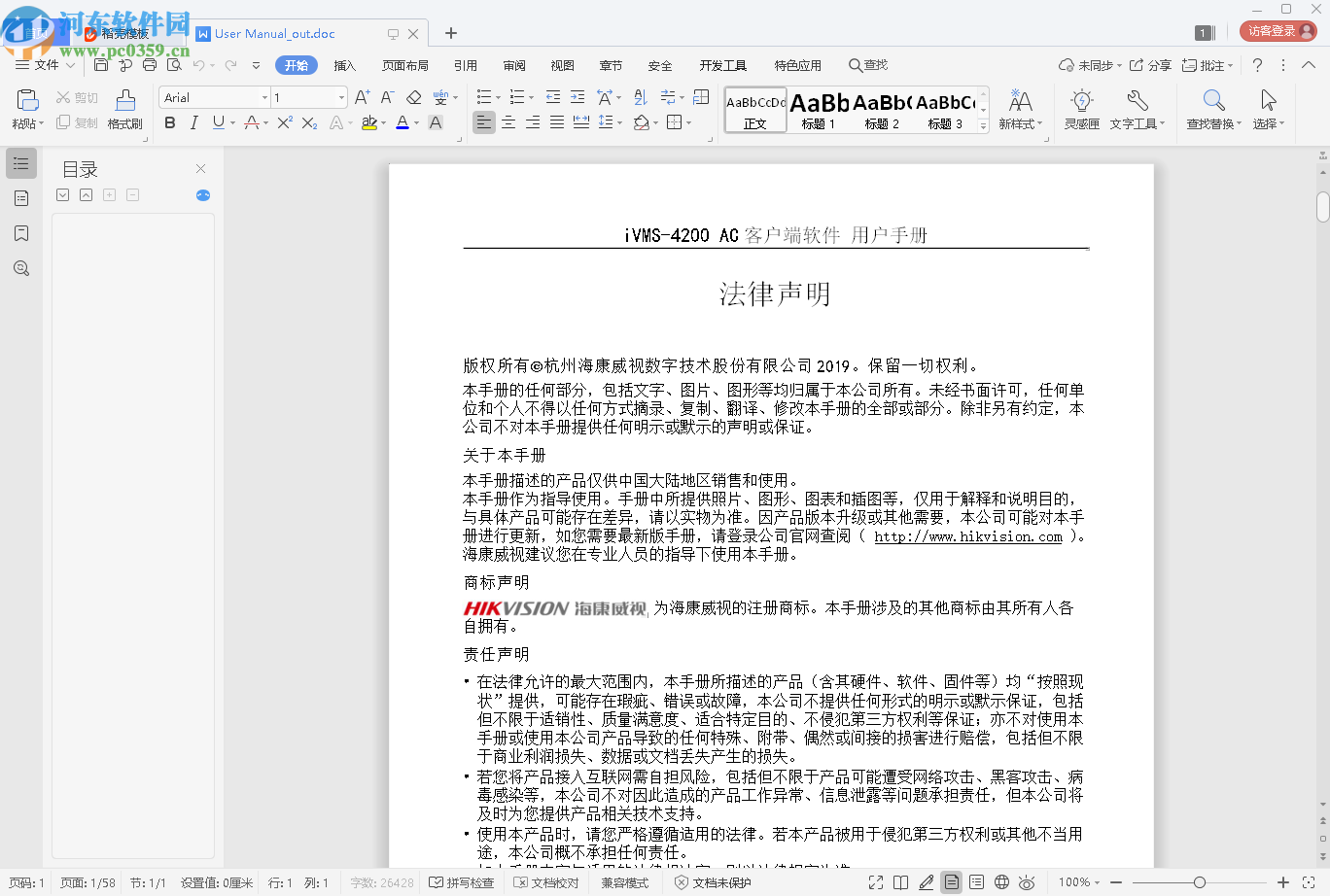Enable eye protection mode in status bar

(1027, 882)
